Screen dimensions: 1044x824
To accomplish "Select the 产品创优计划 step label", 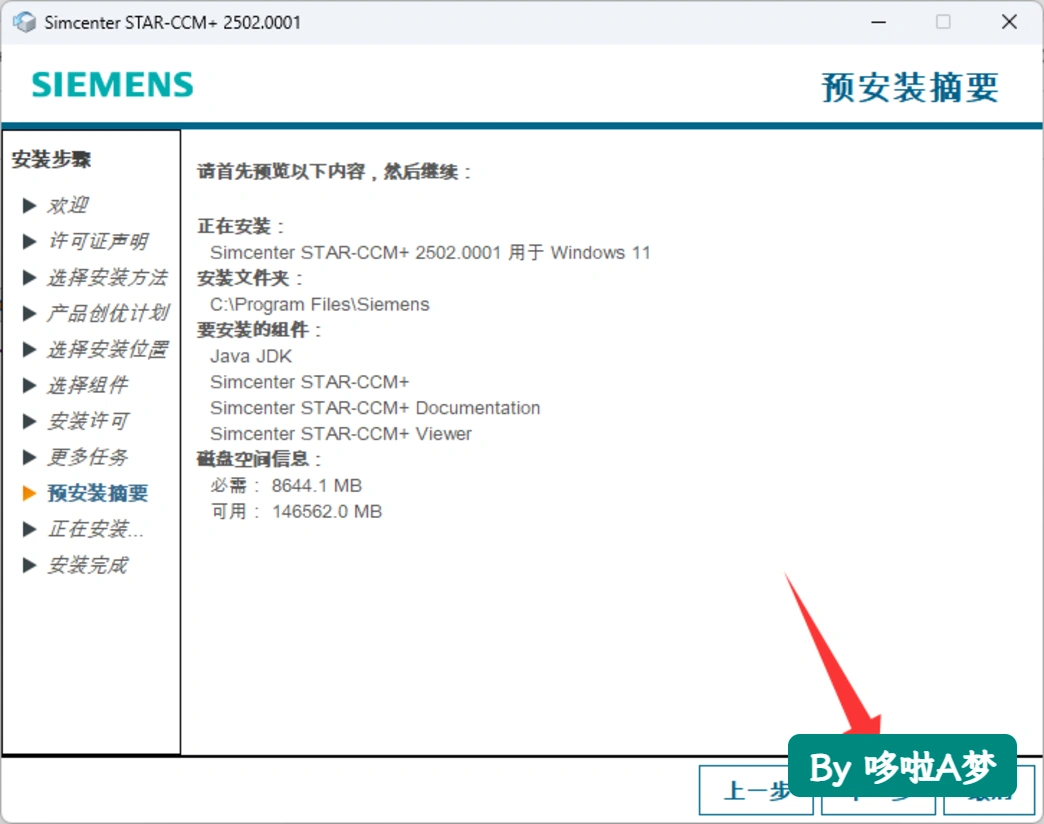I will click(x=109, y=313).
